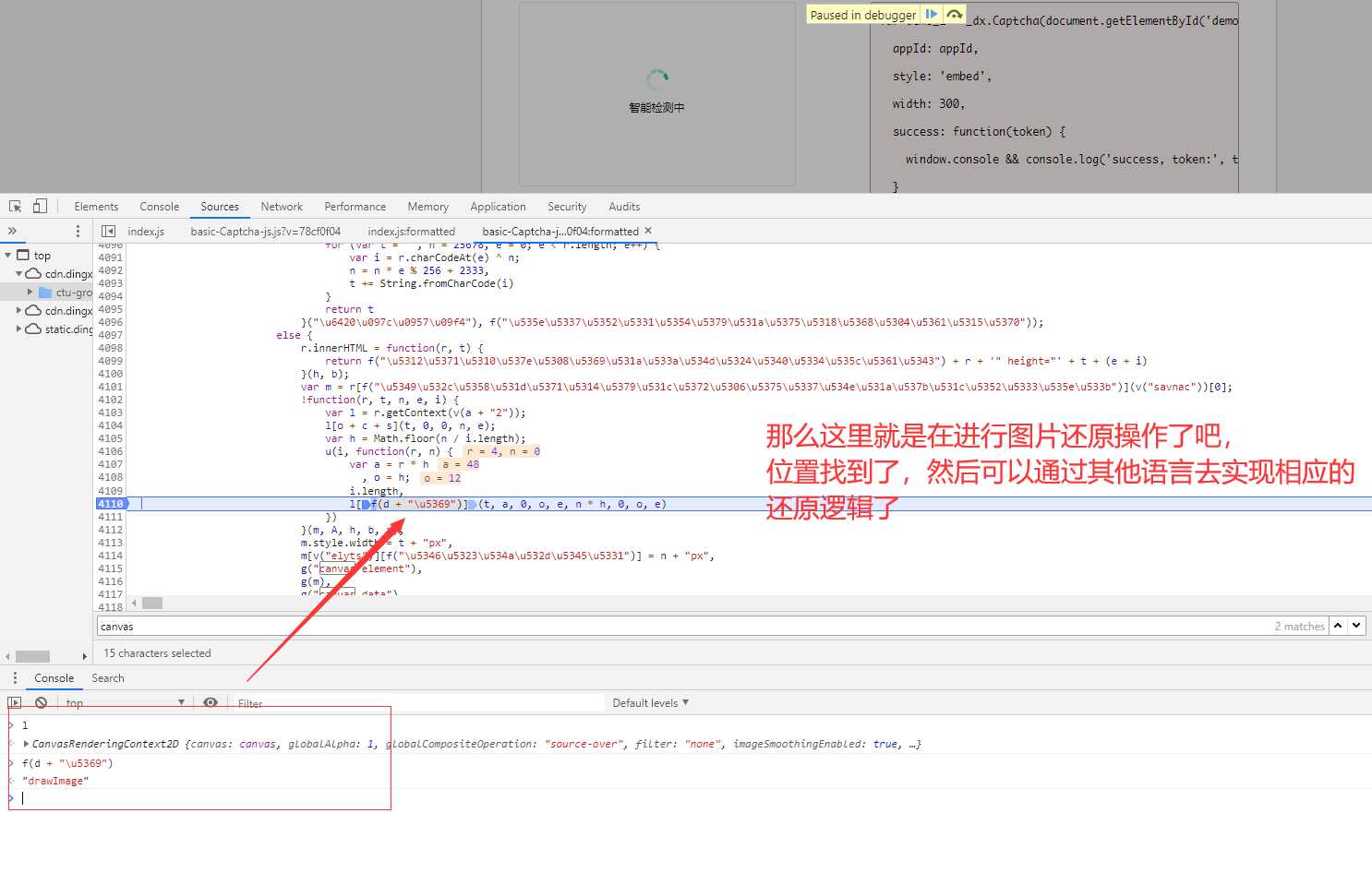Screen dimensions: 1372x873
Task: Select the drawer Console tab
Action: coord(54,678)
